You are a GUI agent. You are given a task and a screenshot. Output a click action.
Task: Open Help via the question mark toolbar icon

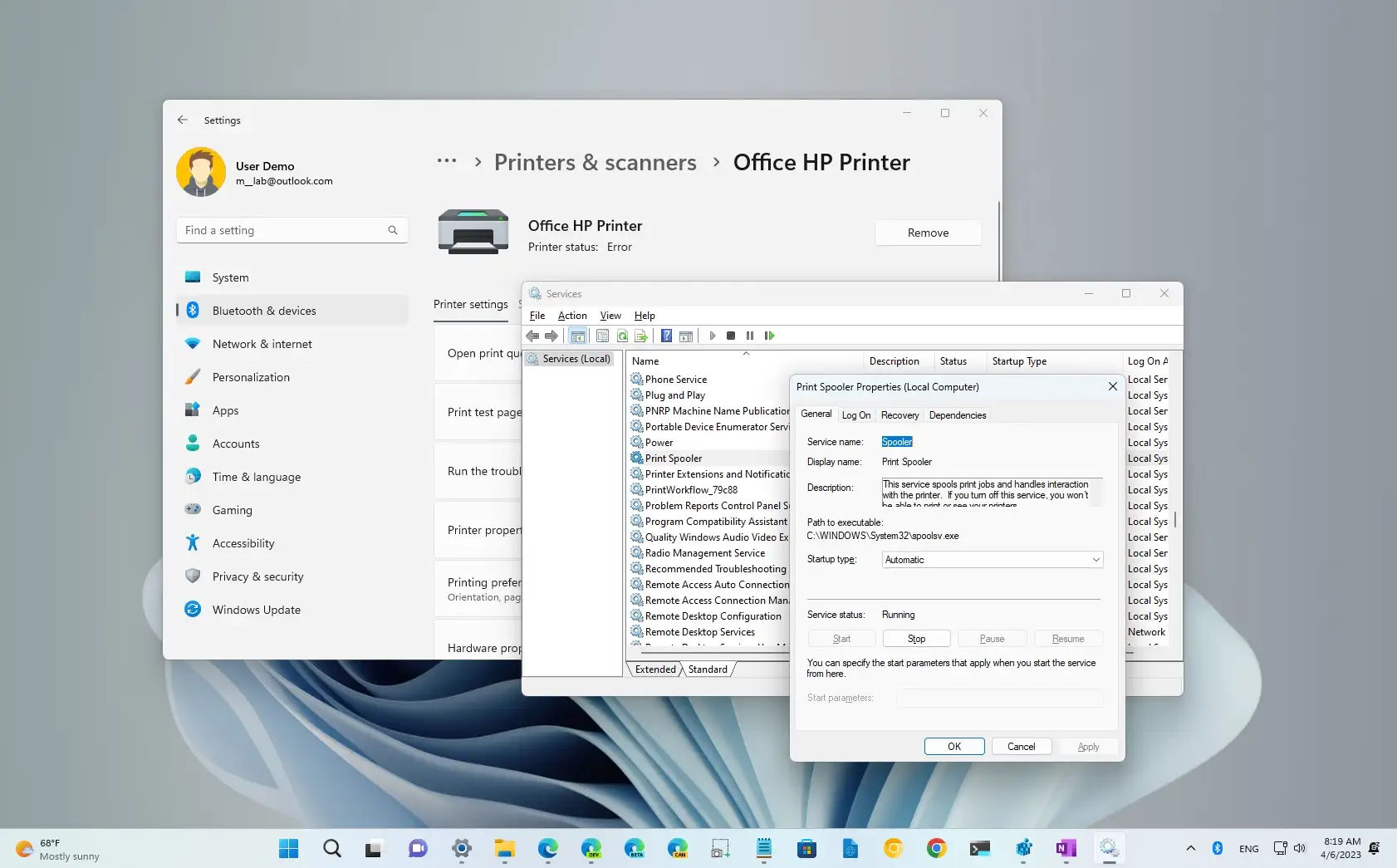tap(665, 336)
